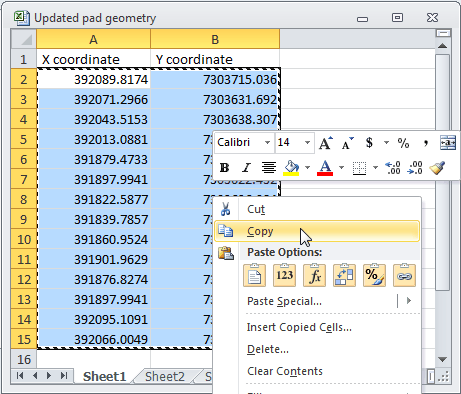461x394 pixels.
Task: Select column A header
Action: [x=93, y=39]
